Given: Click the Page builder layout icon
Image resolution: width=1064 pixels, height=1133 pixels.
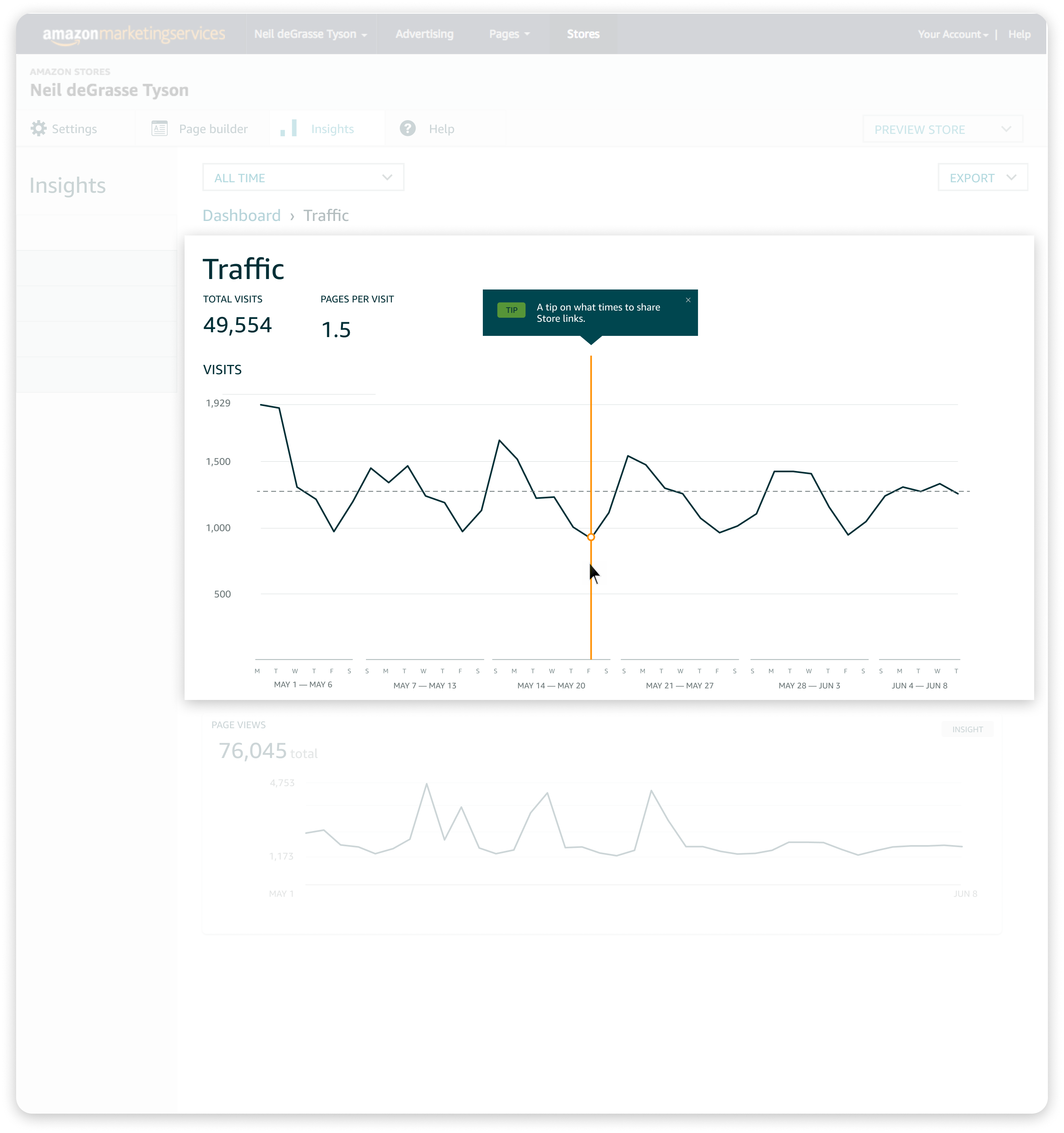Looking at the screenshot, I should click(x=160, y=128).
